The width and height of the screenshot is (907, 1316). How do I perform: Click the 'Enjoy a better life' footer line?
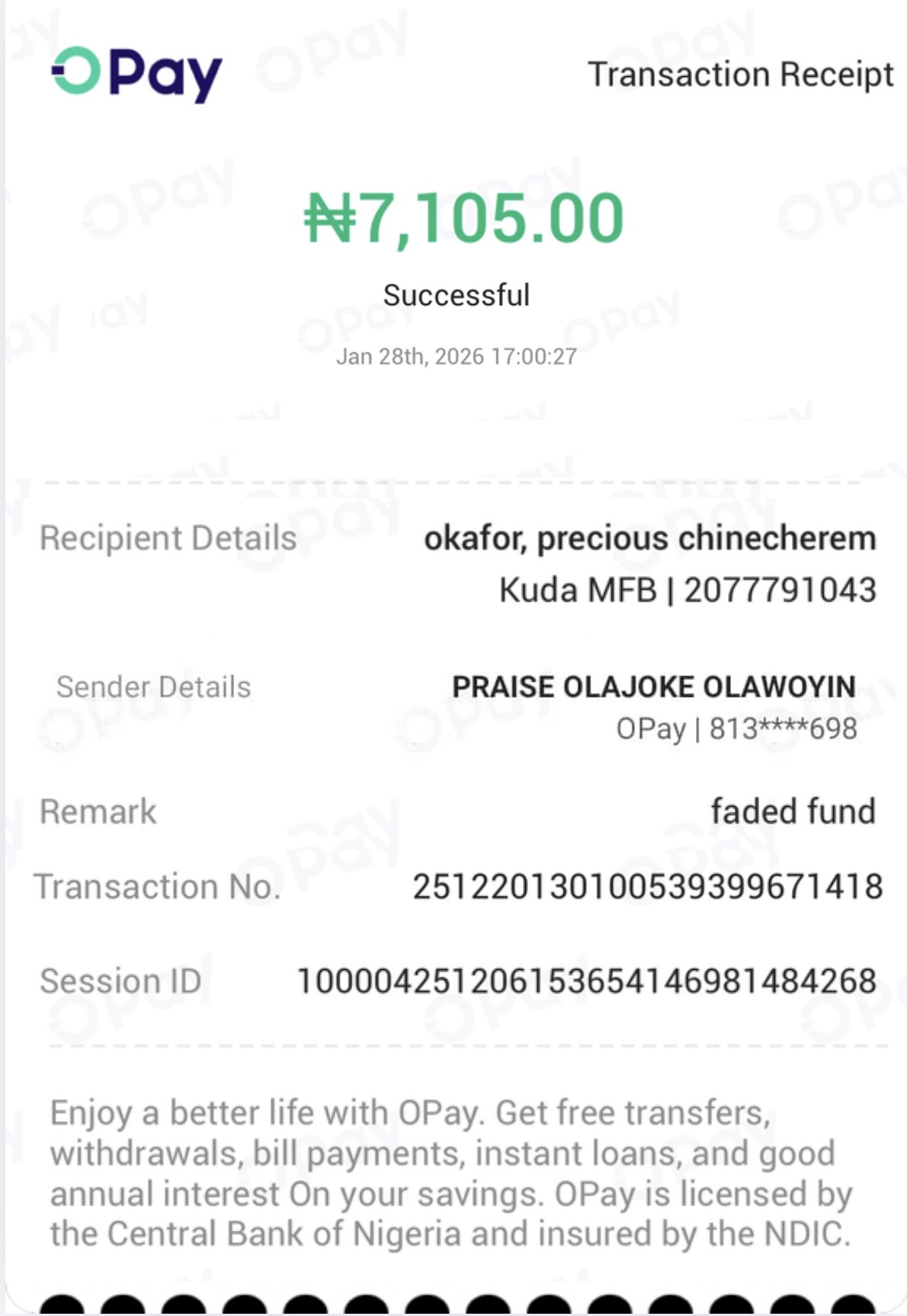coord(410,1113)
